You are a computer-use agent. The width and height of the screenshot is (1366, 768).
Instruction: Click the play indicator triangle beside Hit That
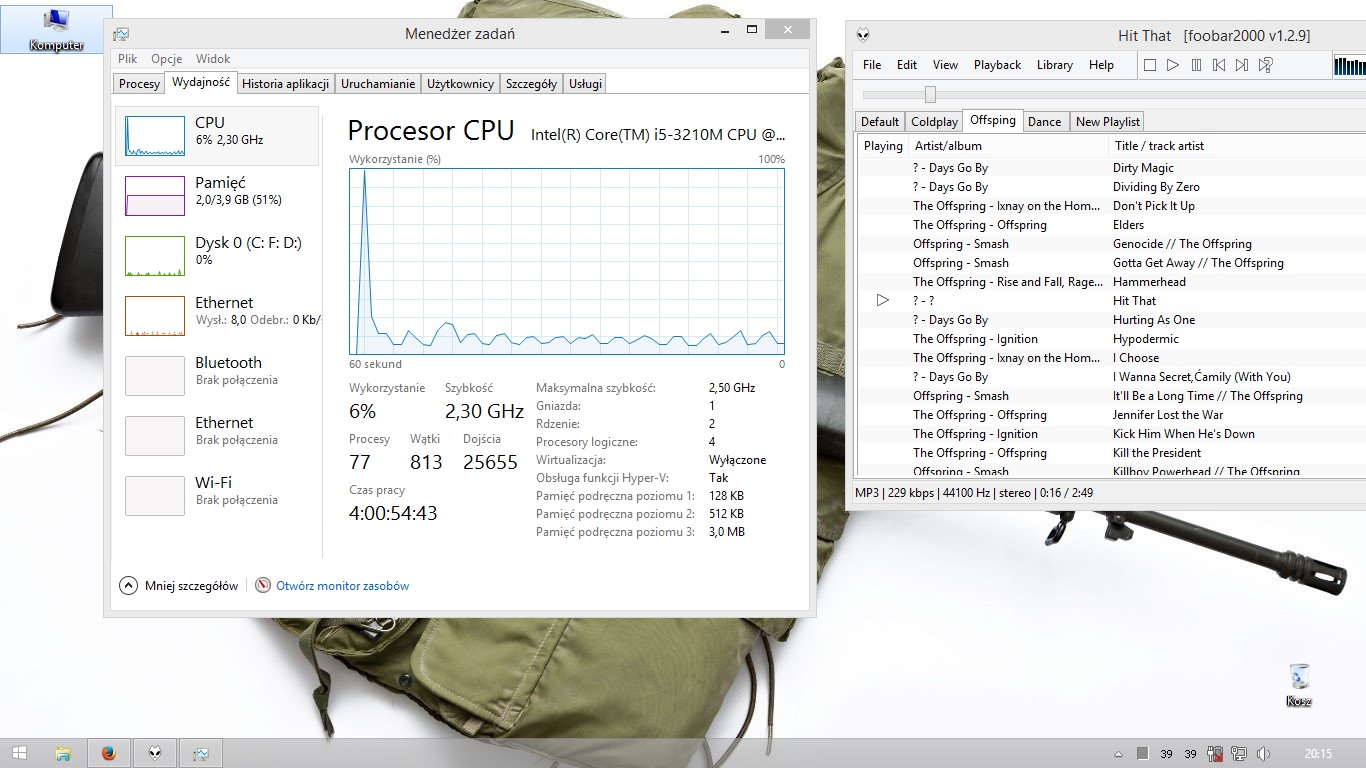click(x=882, y=300)
